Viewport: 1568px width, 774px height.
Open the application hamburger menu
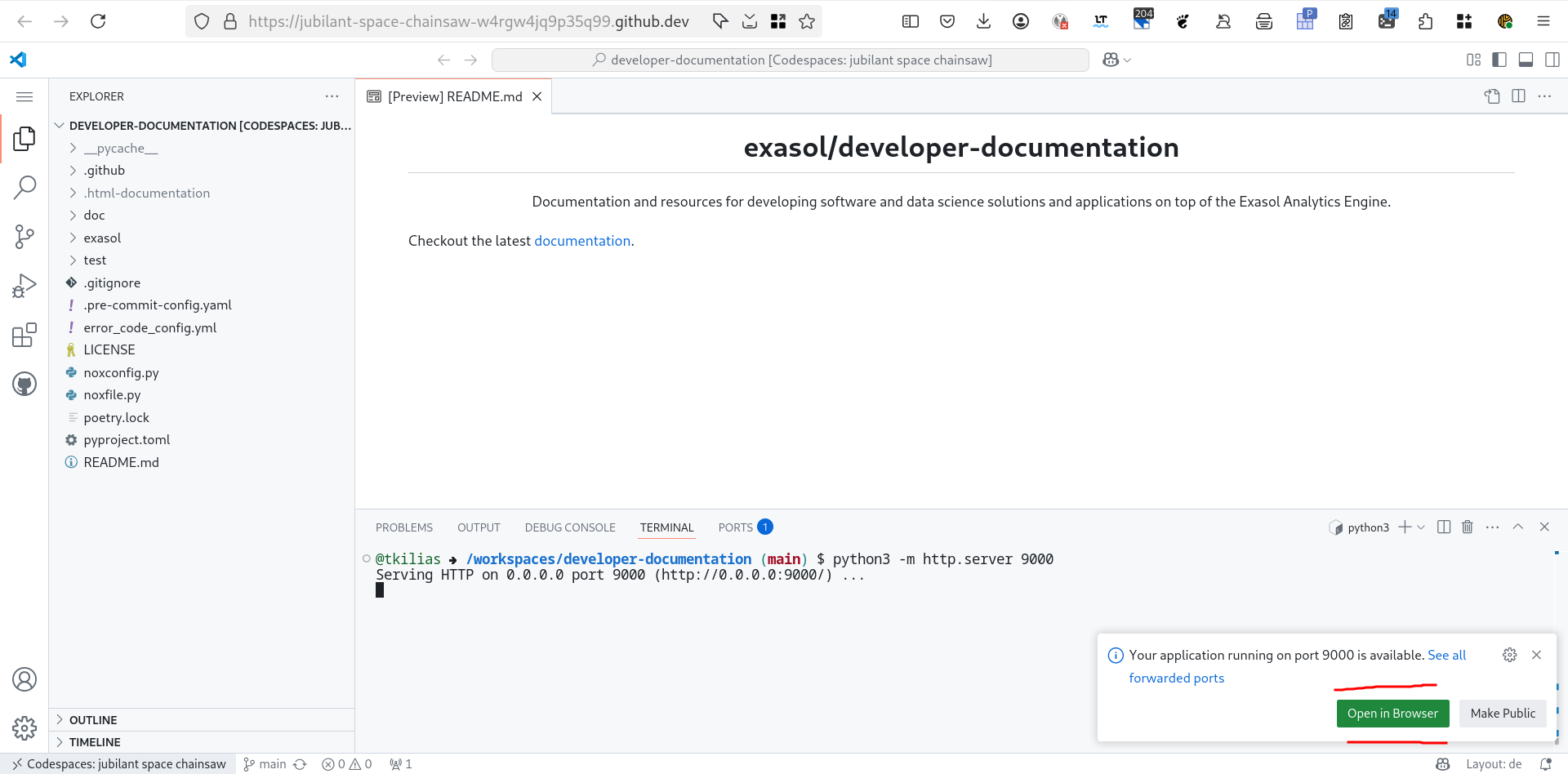[24, 96]
